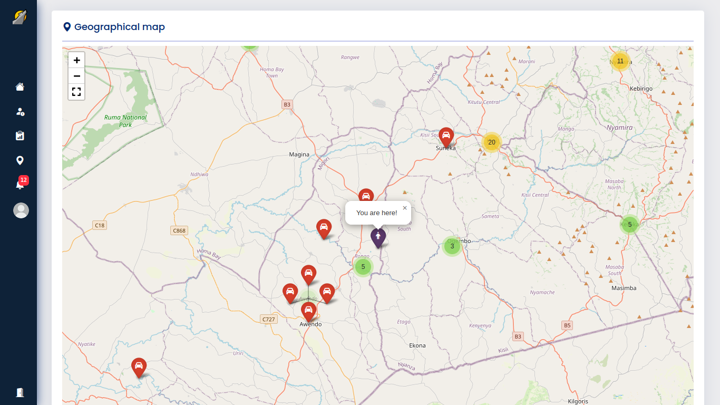Expand the yellow cluster of 20
This screenshot has width=720, height=405.
(x=491, y=142)
